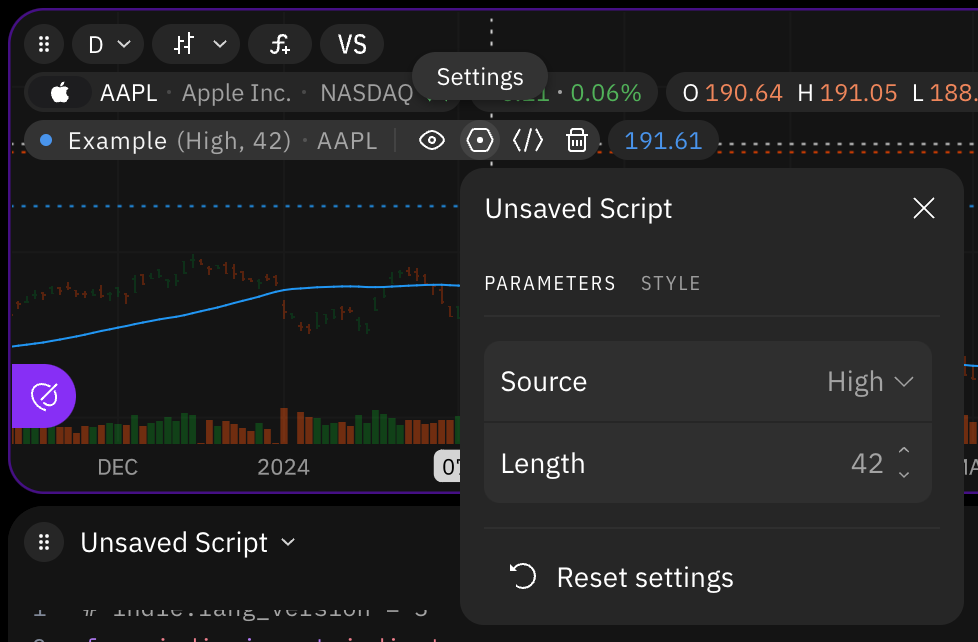Click the VS compare button
978x642 pixels.
(x=352, y=44)
